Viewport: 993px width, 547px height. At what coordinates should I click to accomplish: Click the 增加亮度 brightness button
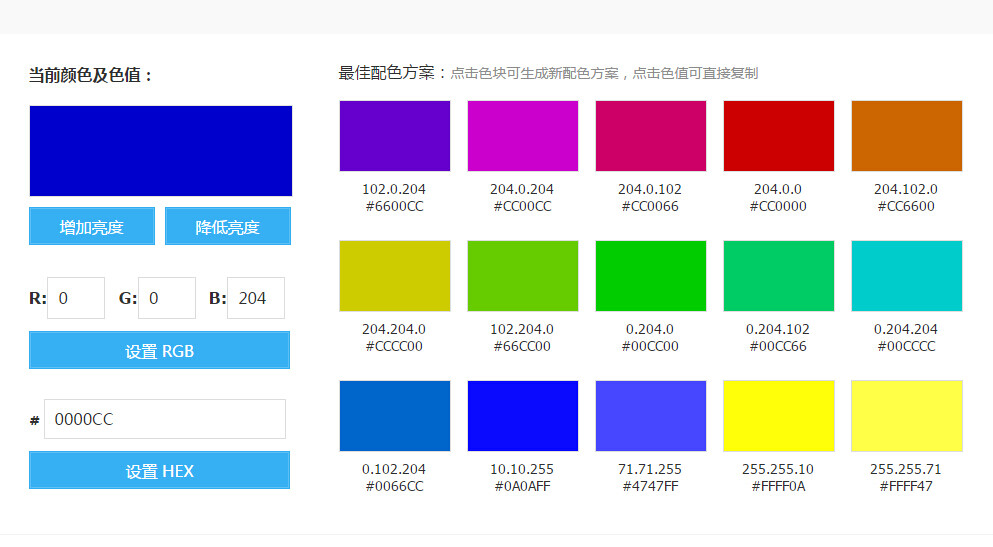[x=92, y=226]
